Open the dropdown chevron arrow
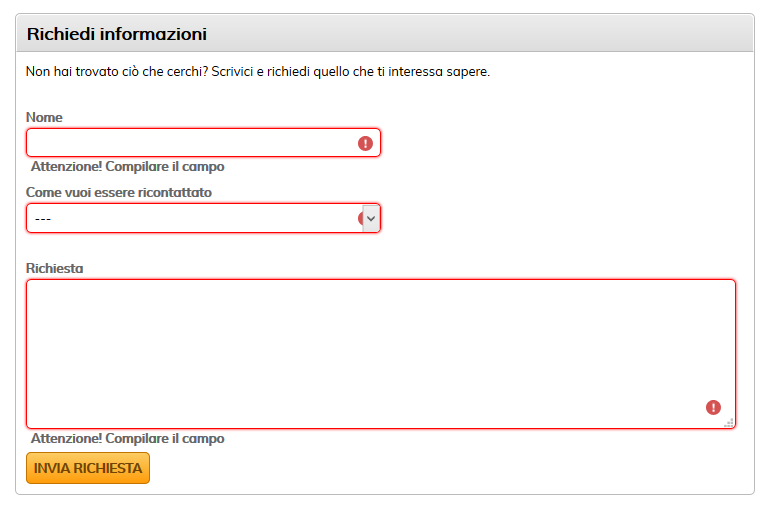The image size is (774, 511). (x=371, y=218)
